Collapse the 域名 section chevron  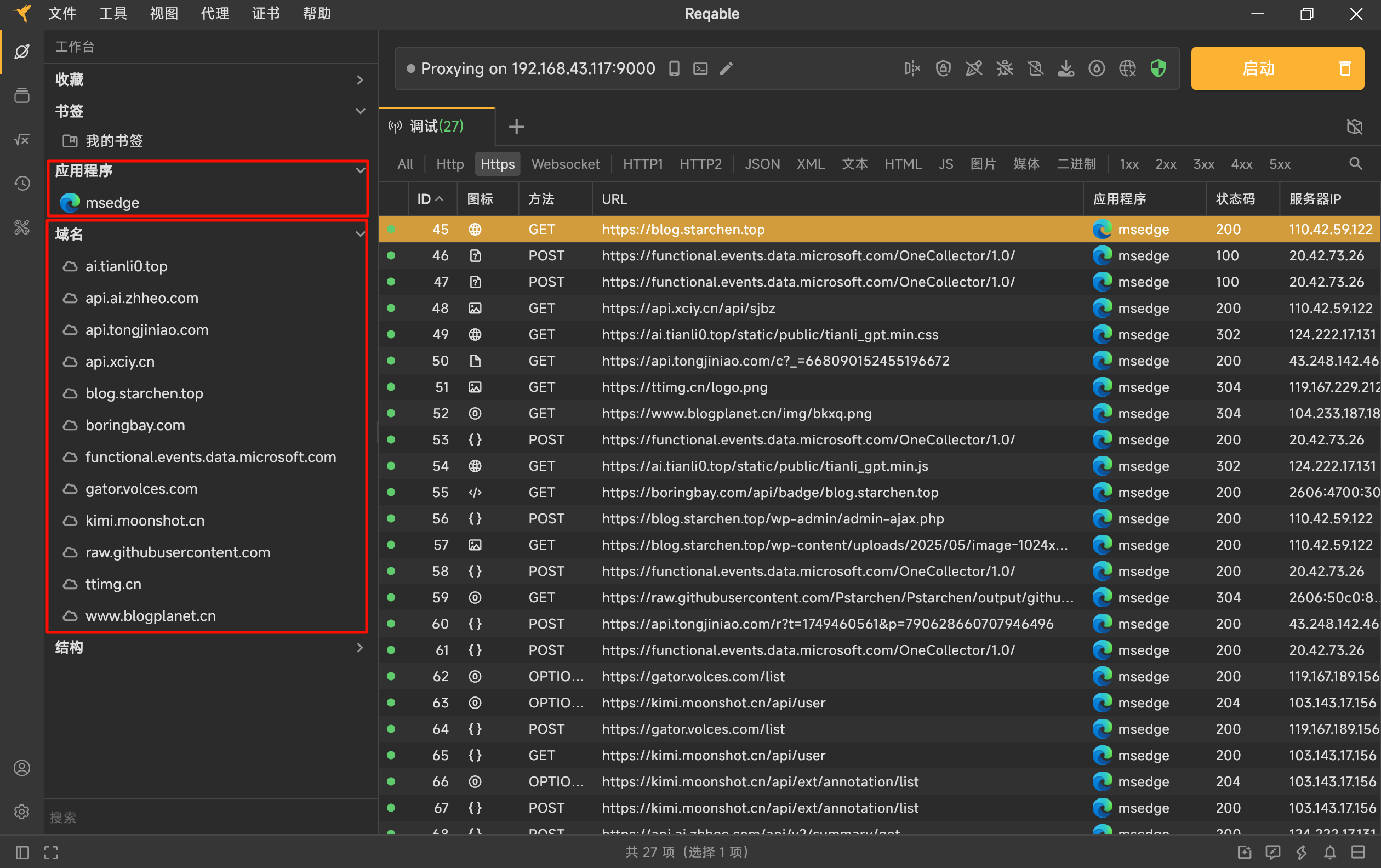coord(360,234)
